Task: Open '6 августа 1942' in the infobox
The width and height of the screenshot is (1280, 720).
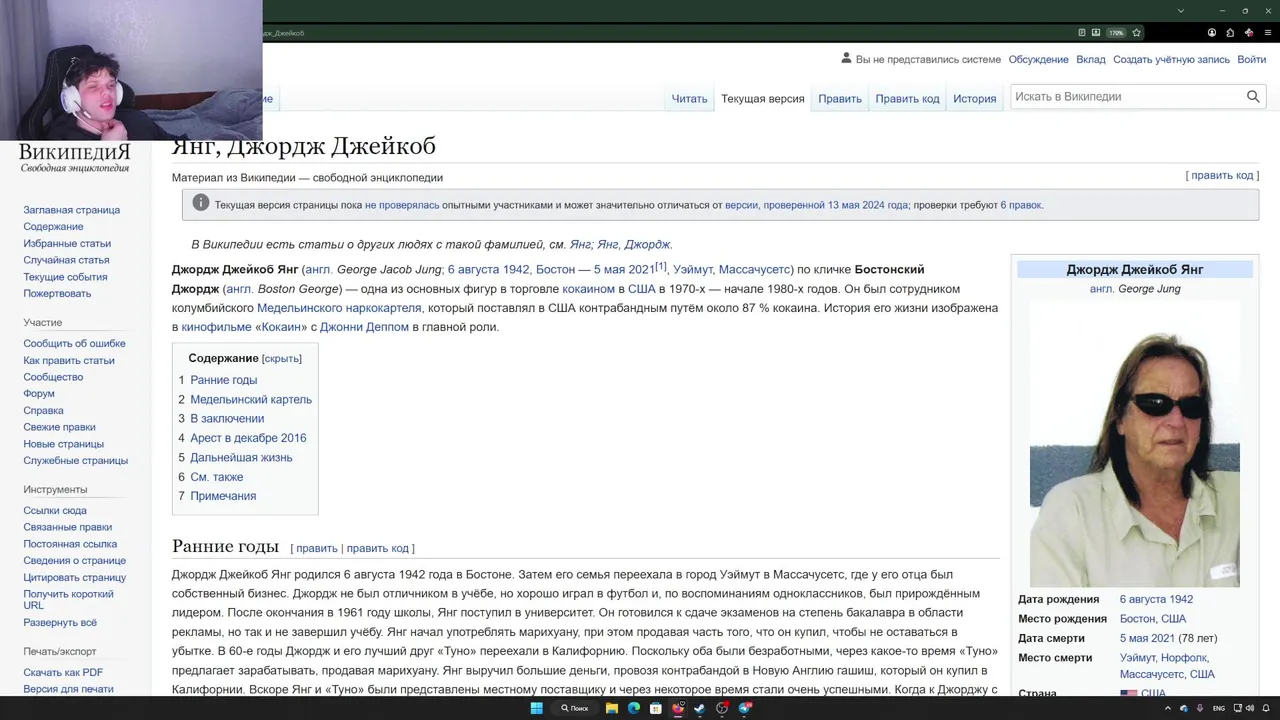Action: [1156, 599]
